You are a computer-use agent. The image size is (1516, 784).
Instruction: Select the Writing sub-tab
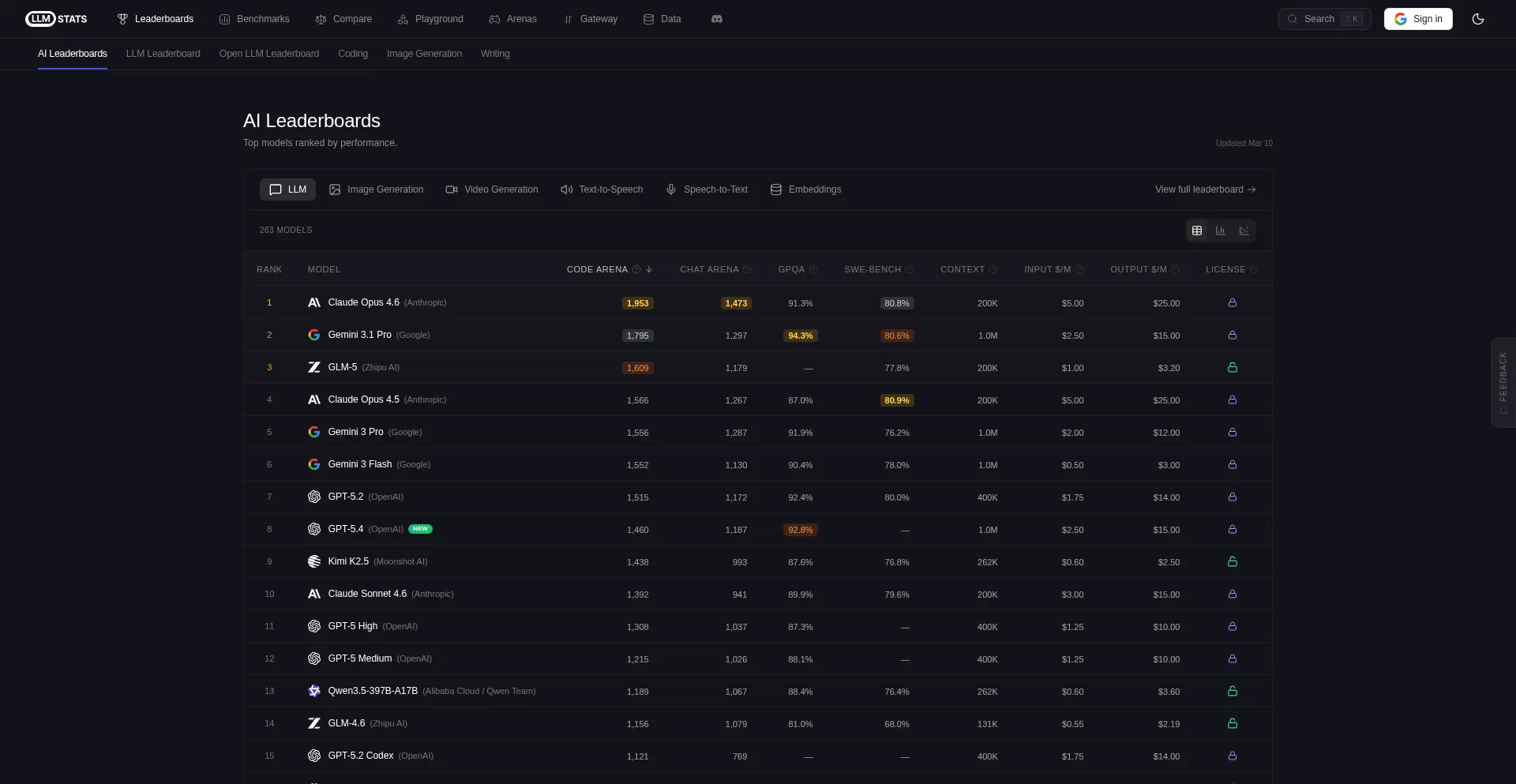point(495,54)
